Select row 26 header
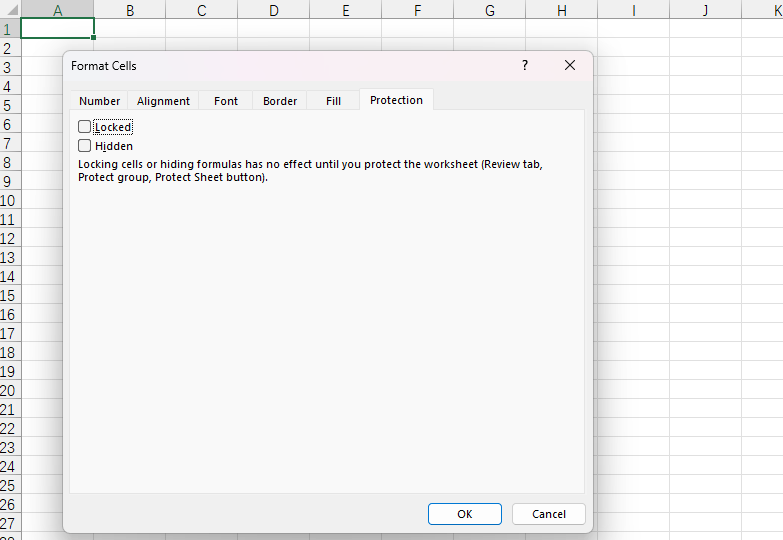 point(10,504)
